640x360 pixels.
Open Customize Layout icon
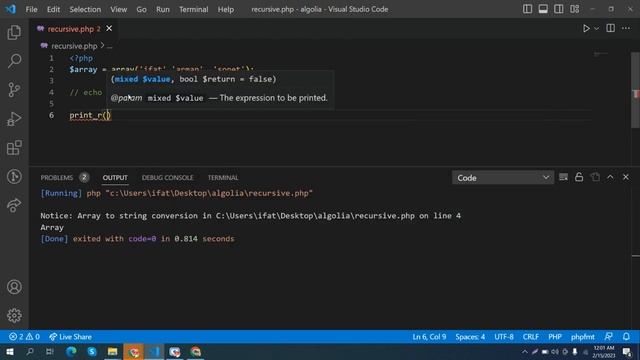click(x=574, y=9)
